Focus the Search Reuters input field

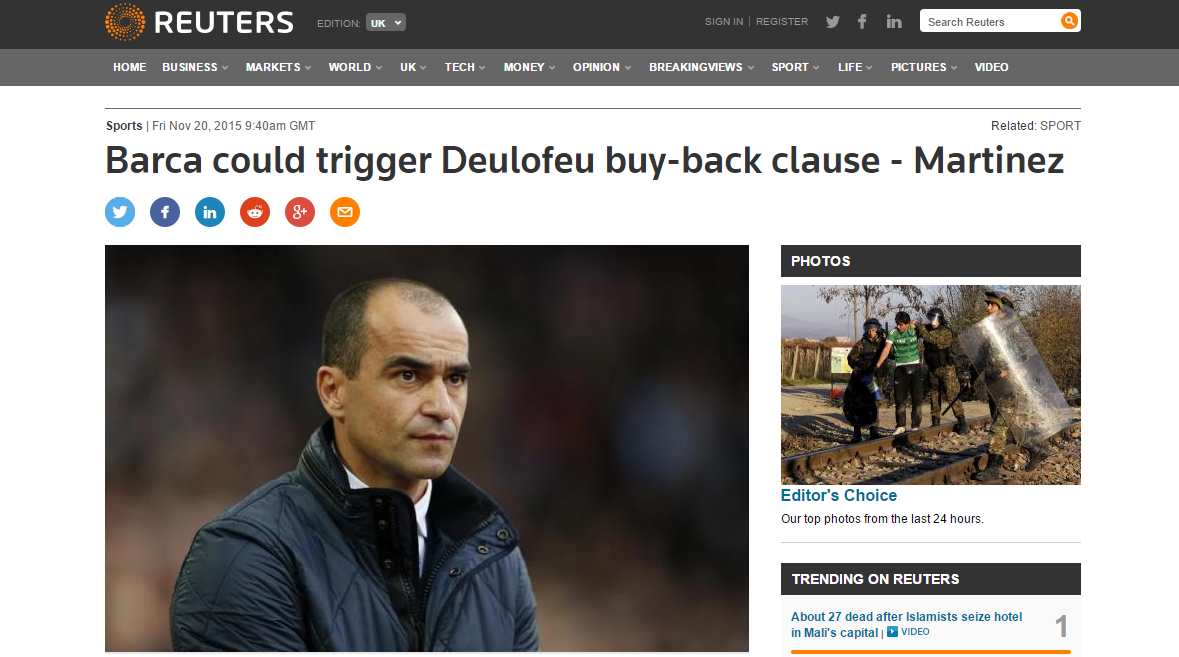coord(990,21)
